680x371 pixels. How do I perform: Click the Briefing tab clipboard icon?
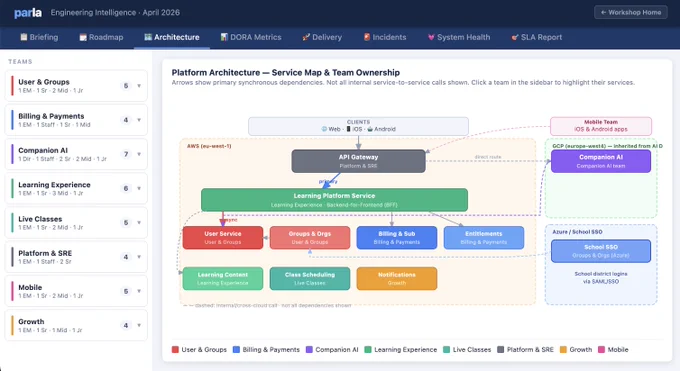[x=23, y=37]
